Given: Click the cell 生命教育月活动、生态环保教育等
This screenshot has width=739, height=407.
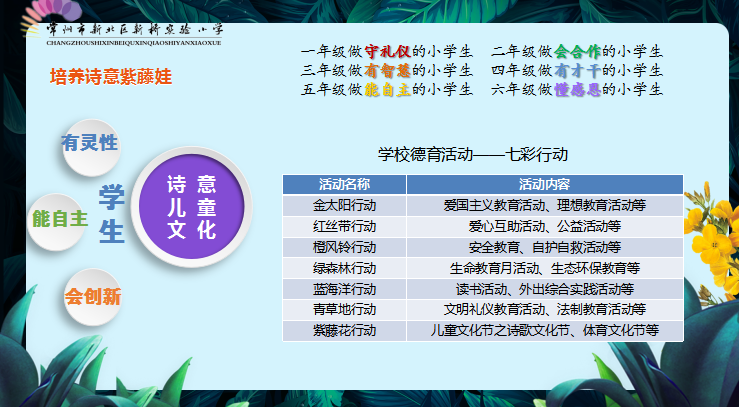Looking at the screenshot, I should pyautogui.click(x=544, y=268).
